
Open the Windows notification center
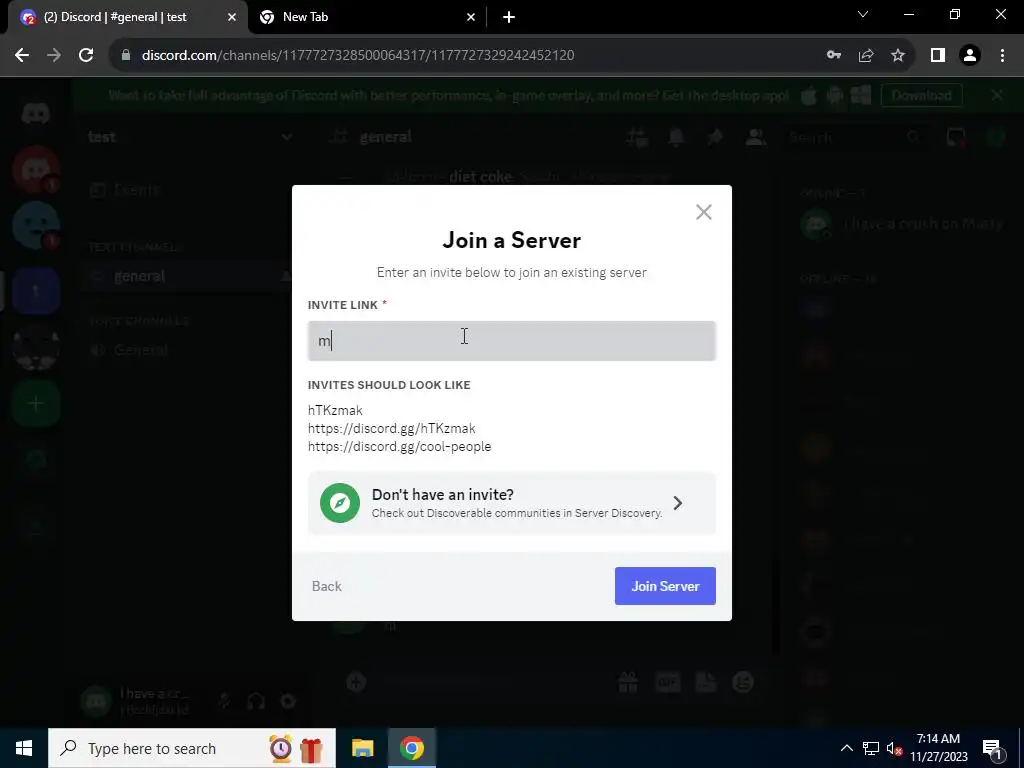[991, 748]
